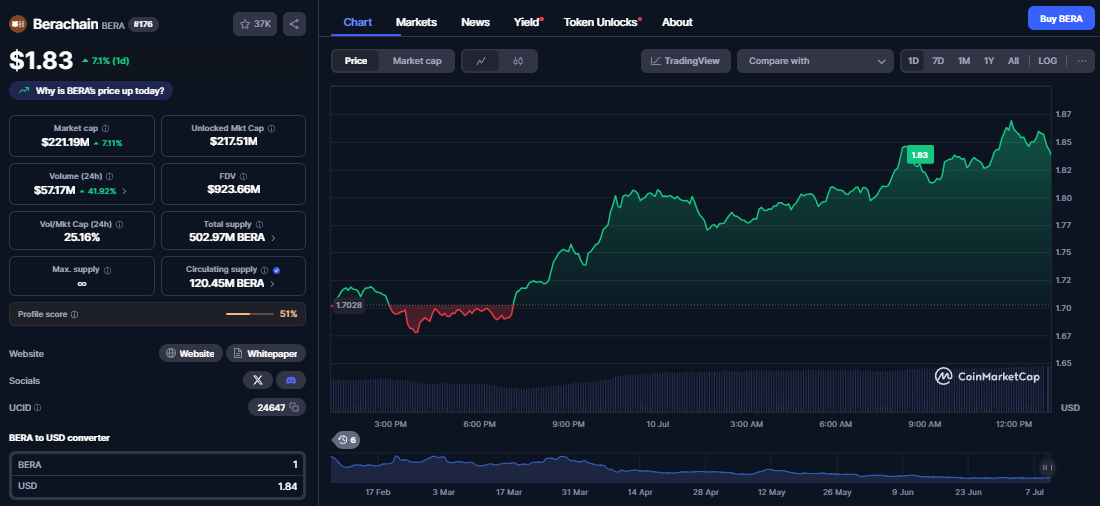The image size is (1100, 506).
Task: Open the share icon button
Action: [x=294, y=24]
